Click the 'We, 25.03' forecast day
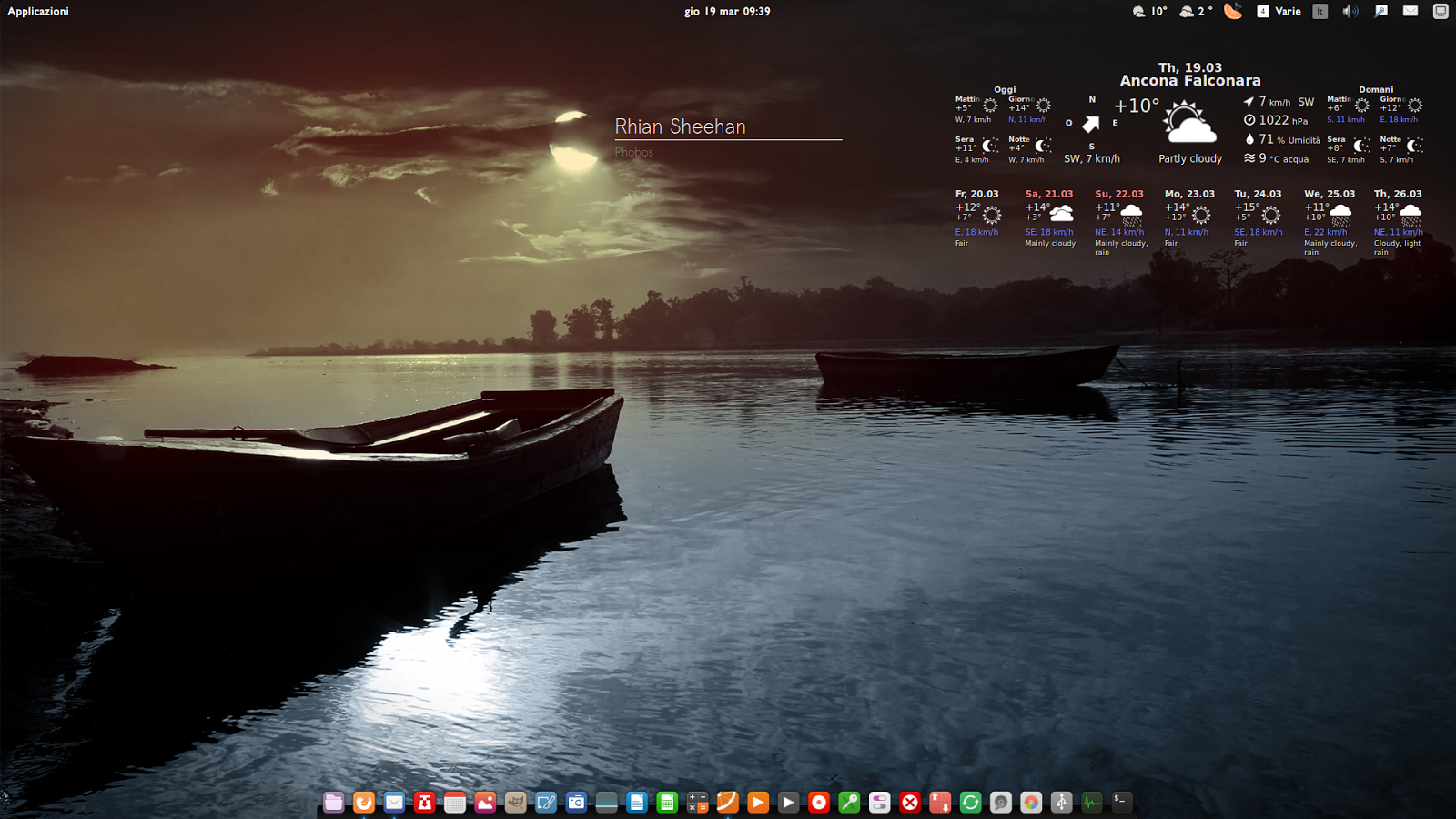Image resolution: width=1456 pixels, height=819 pixels. (1330, 194)
